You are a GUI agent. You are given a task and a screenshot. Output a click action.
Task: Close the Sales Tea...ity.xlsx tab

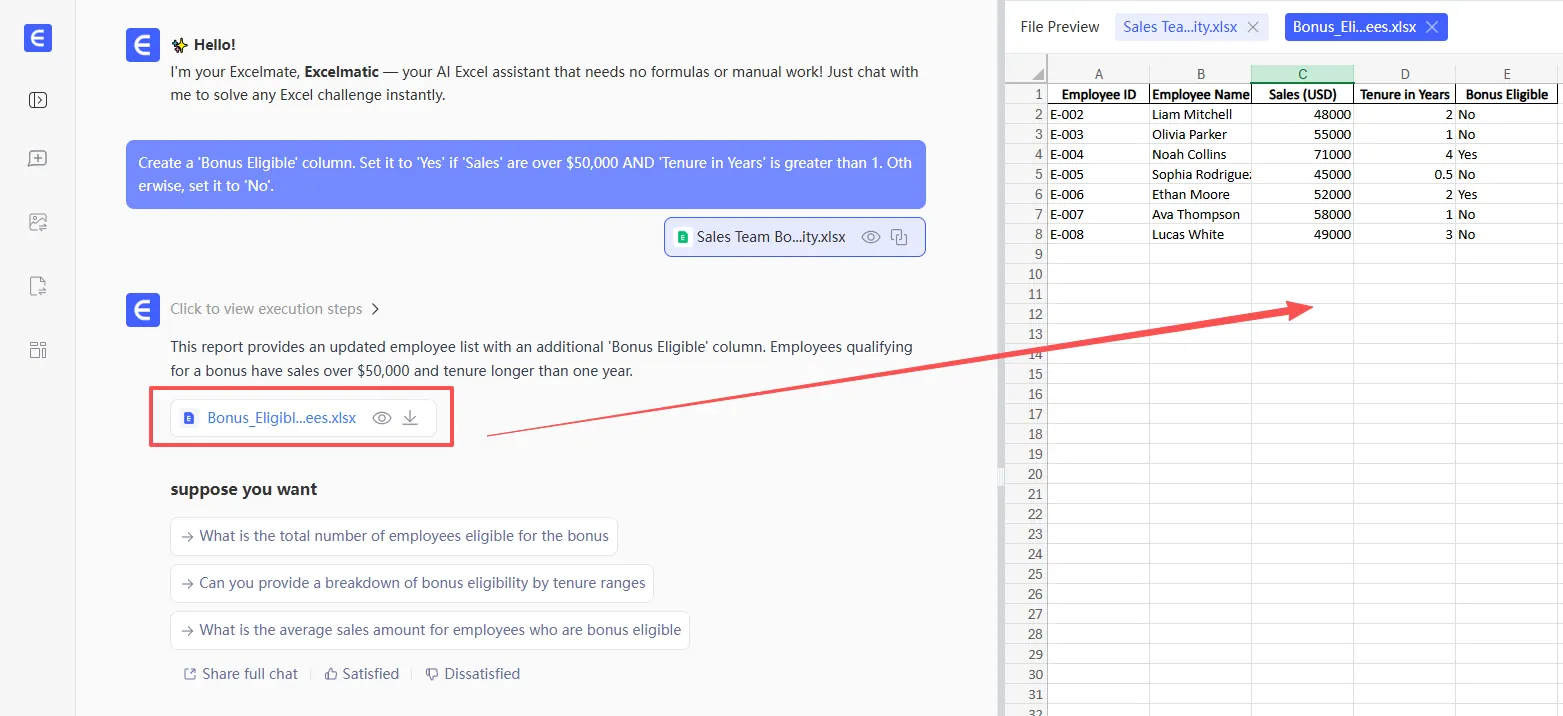pos(1253,27)
